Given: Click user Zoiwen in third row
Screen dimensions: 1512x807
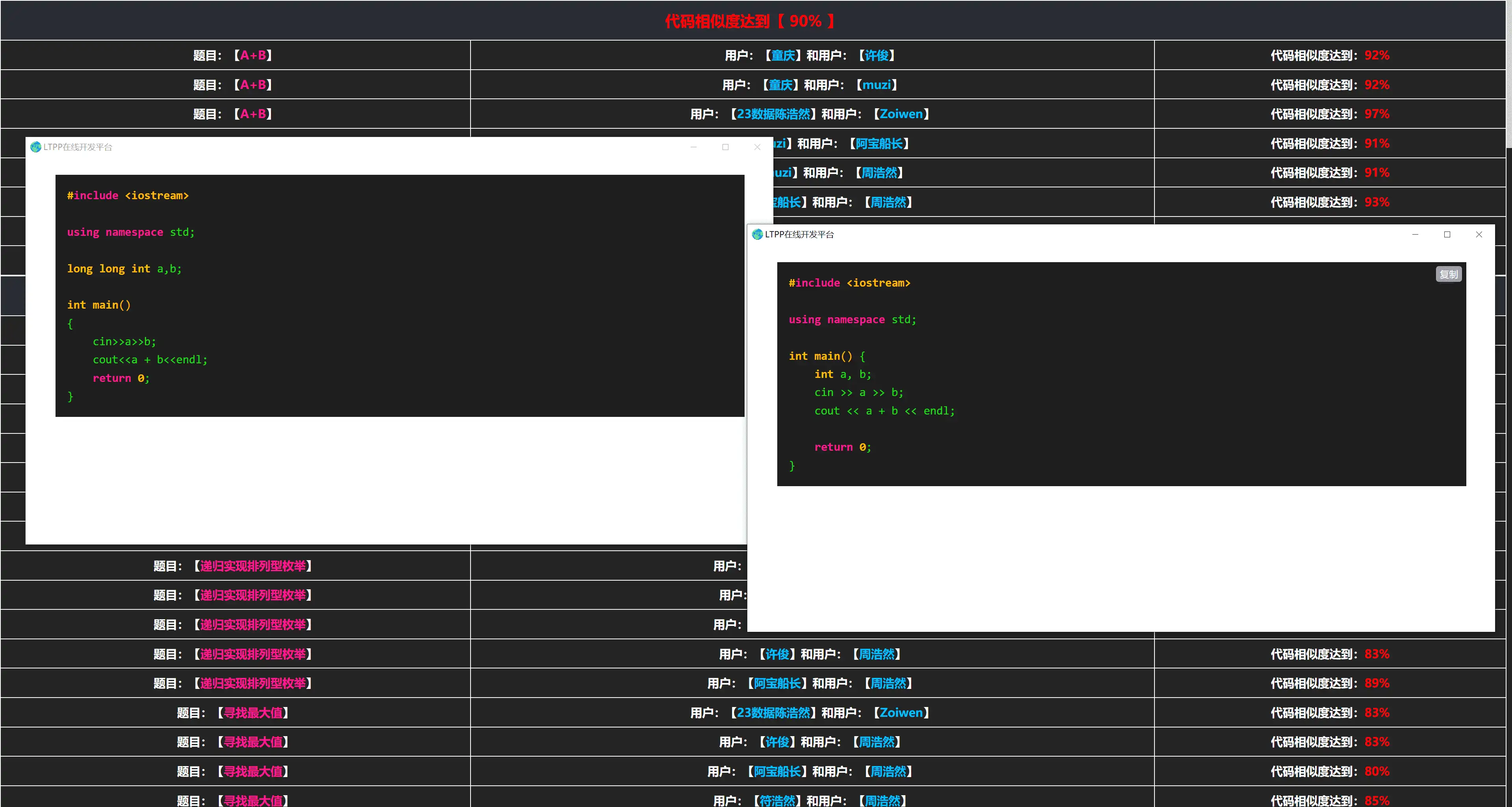Looking at the screenshot, I should 901,114.
